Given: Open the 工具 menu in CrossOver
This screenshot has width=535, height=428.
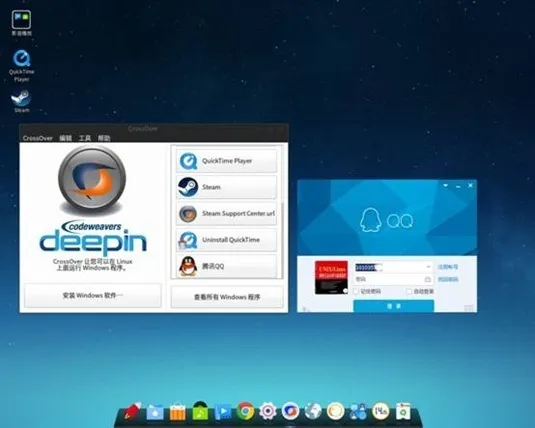Looking at the screenshot, I should pyautogui.click(x=85, y=138).
